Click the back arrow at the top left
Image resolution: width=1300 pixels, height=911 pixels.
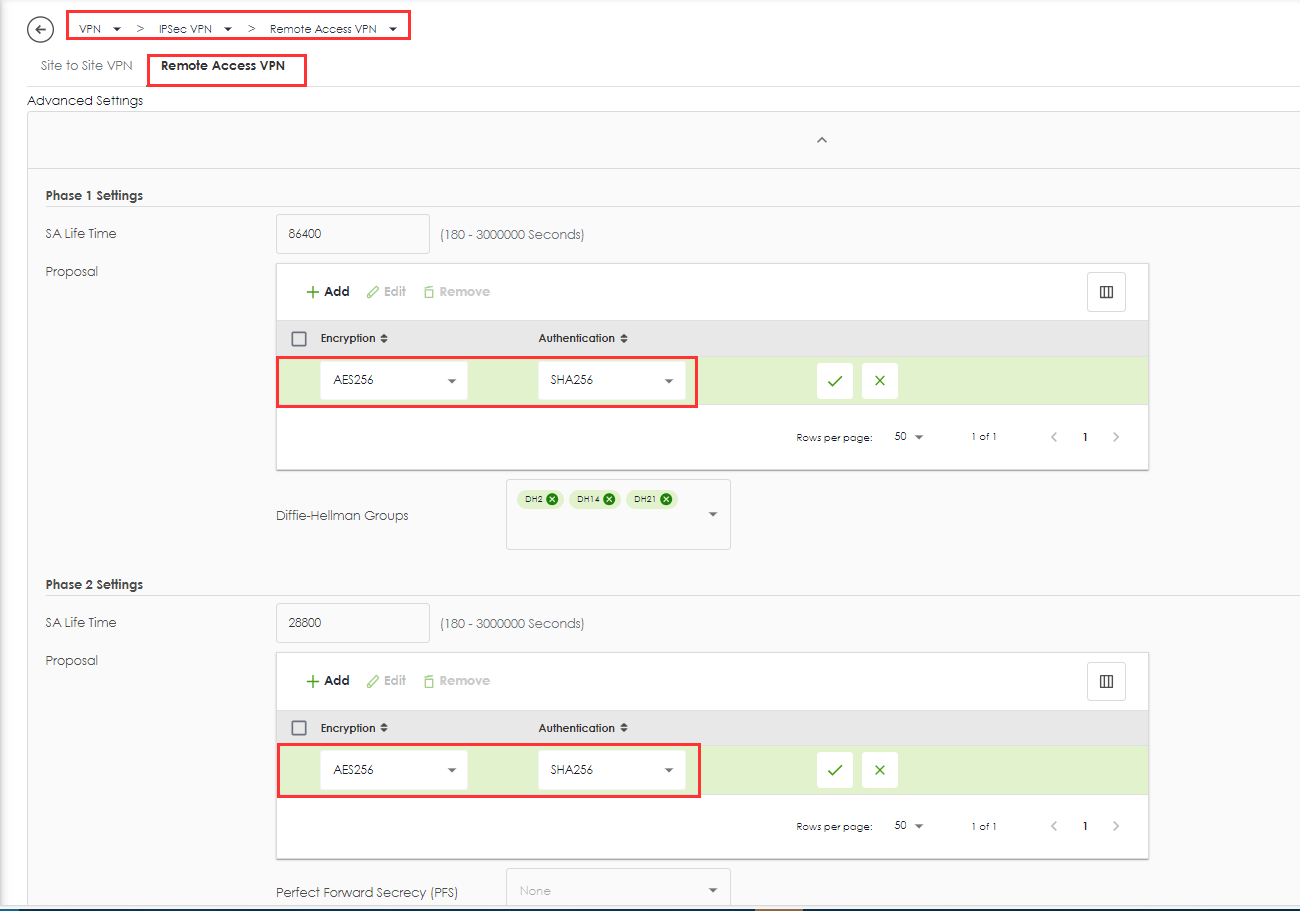pos(40,29)
